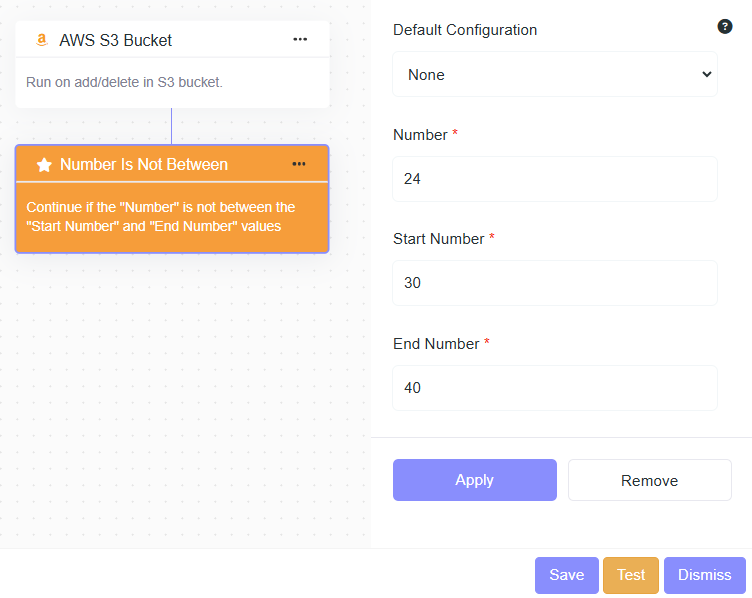Screen dimensions: 752x598
Task: Click the Start Number field with 30
Action: click(555, 283)
